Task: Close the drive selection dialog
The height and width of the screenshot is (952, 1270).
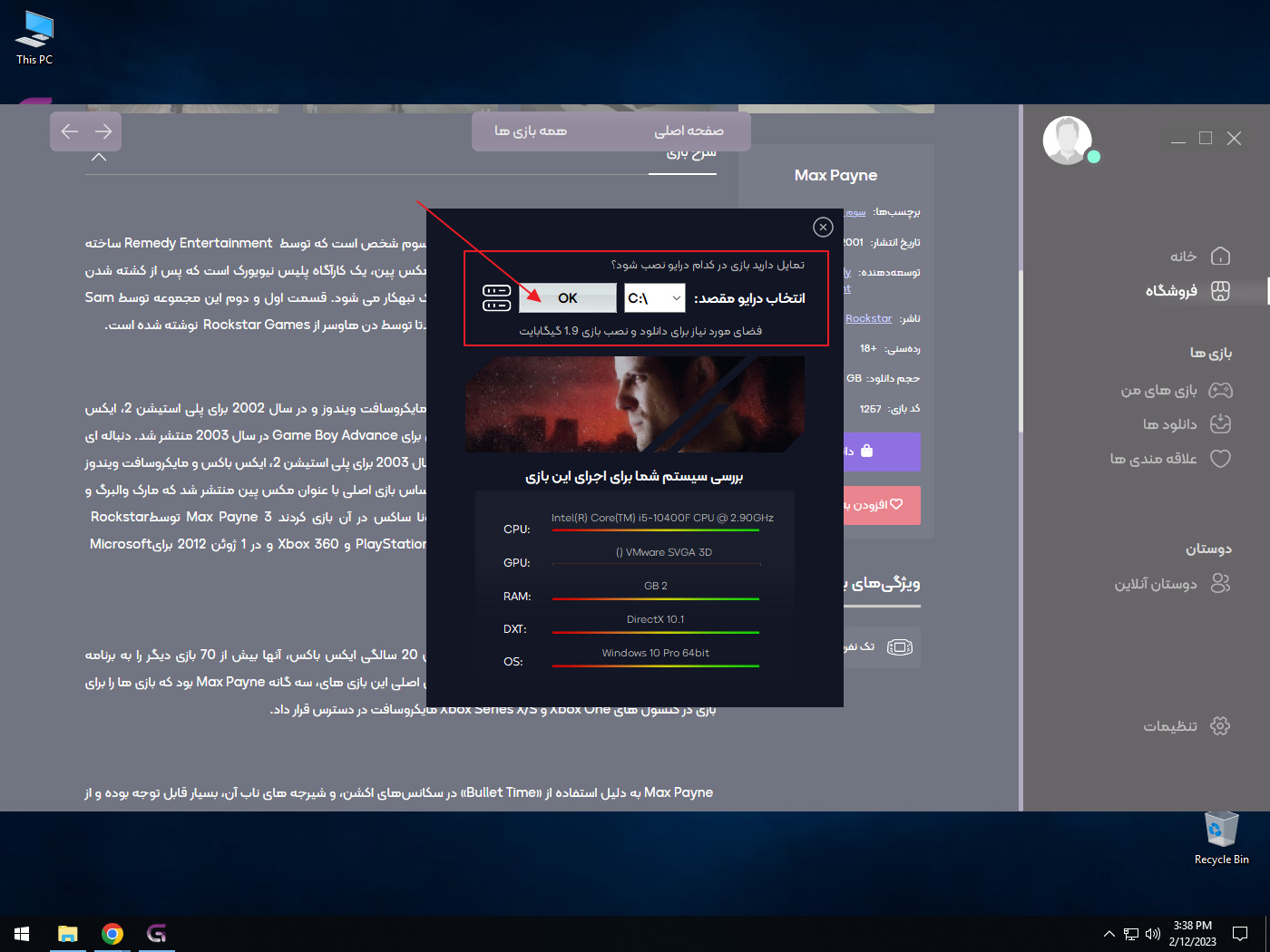Action: (x=823, y=227)
